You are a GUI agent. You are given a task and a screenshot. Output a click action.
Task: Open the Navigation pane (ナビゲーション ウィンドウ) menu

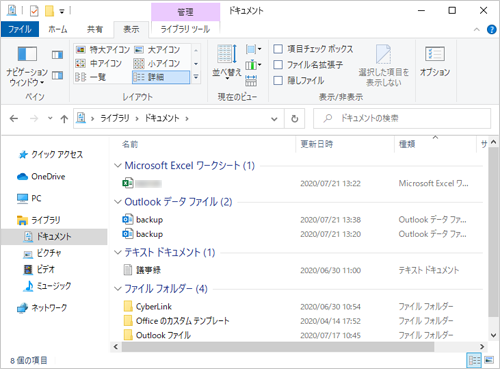pyautogui.click(x=27, y=66)
